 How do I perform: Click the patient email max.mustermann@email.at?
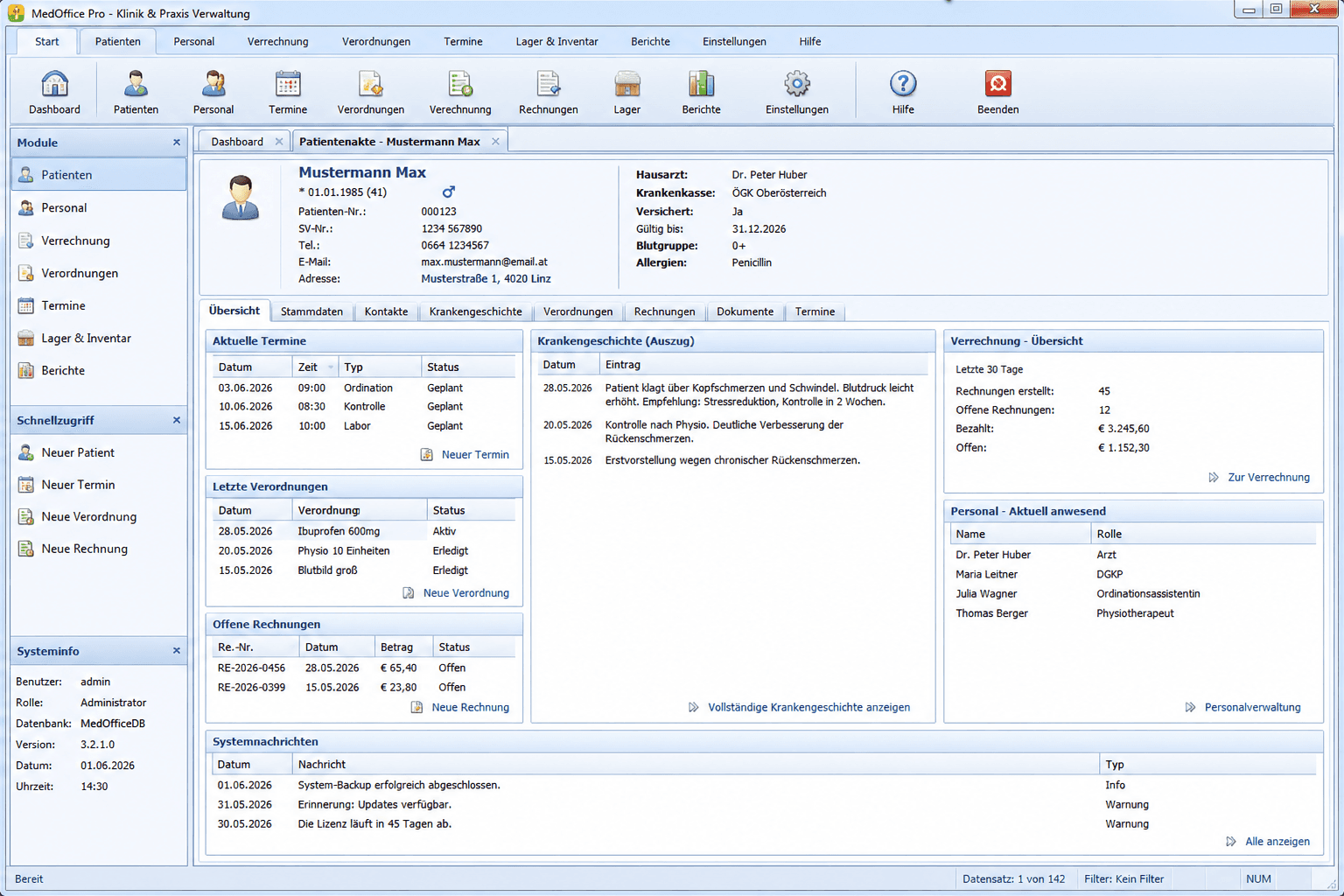tap(484, 262)
